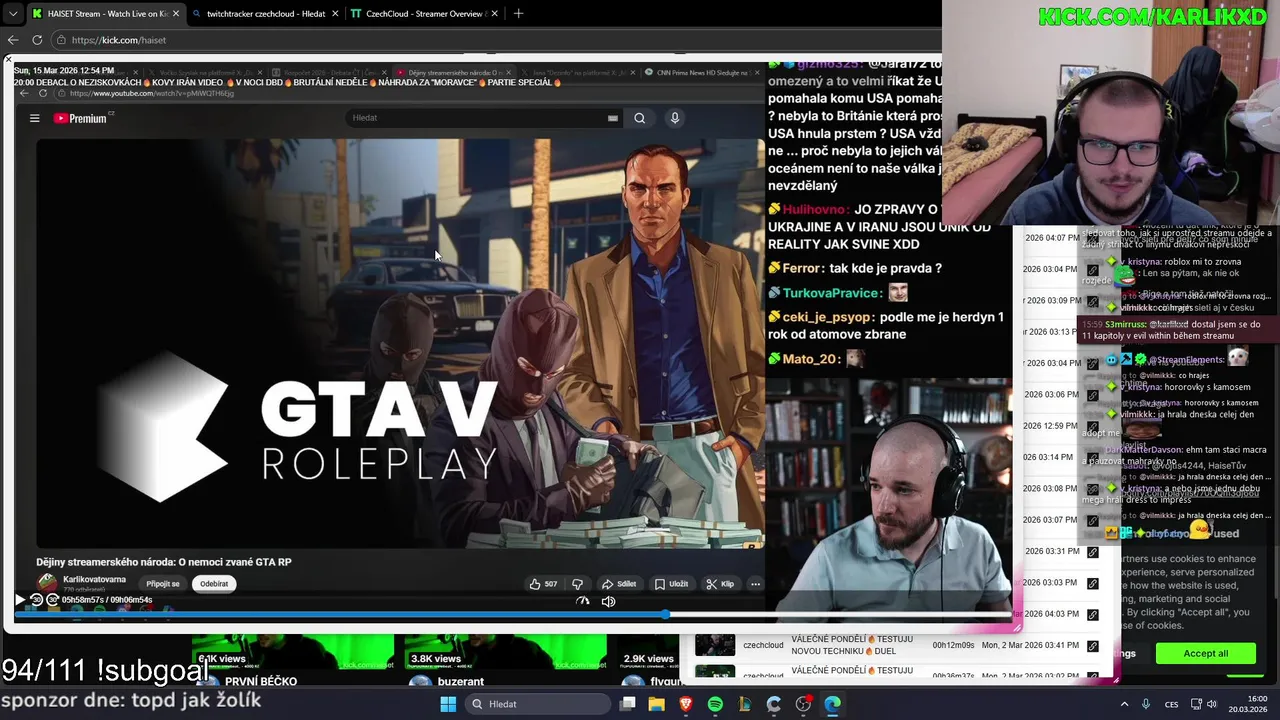Open OBS Studio from the taskbar
1280x720 pixels.
(x=803, y=704)
